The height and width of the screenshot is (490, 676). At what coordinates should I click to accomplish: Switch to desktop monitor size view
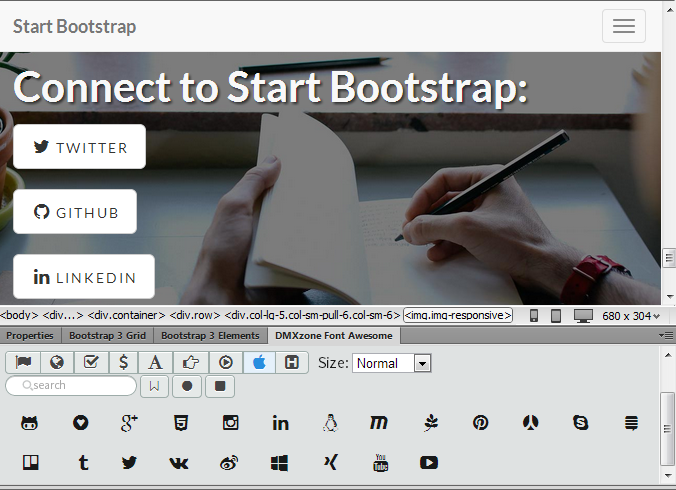(x=583, y=316)
